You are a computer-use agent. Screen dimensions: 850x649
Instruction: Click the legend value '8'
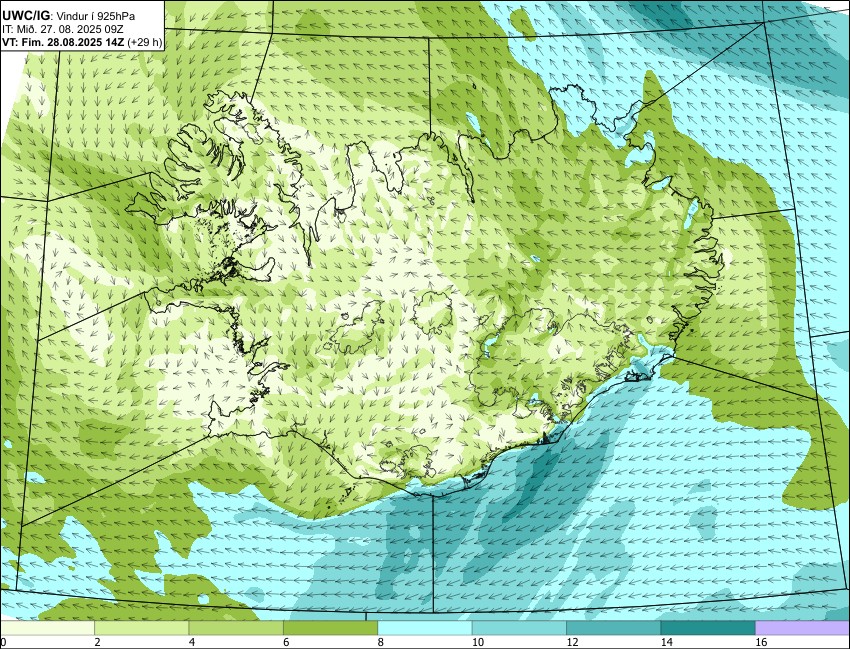coord(381,642)
